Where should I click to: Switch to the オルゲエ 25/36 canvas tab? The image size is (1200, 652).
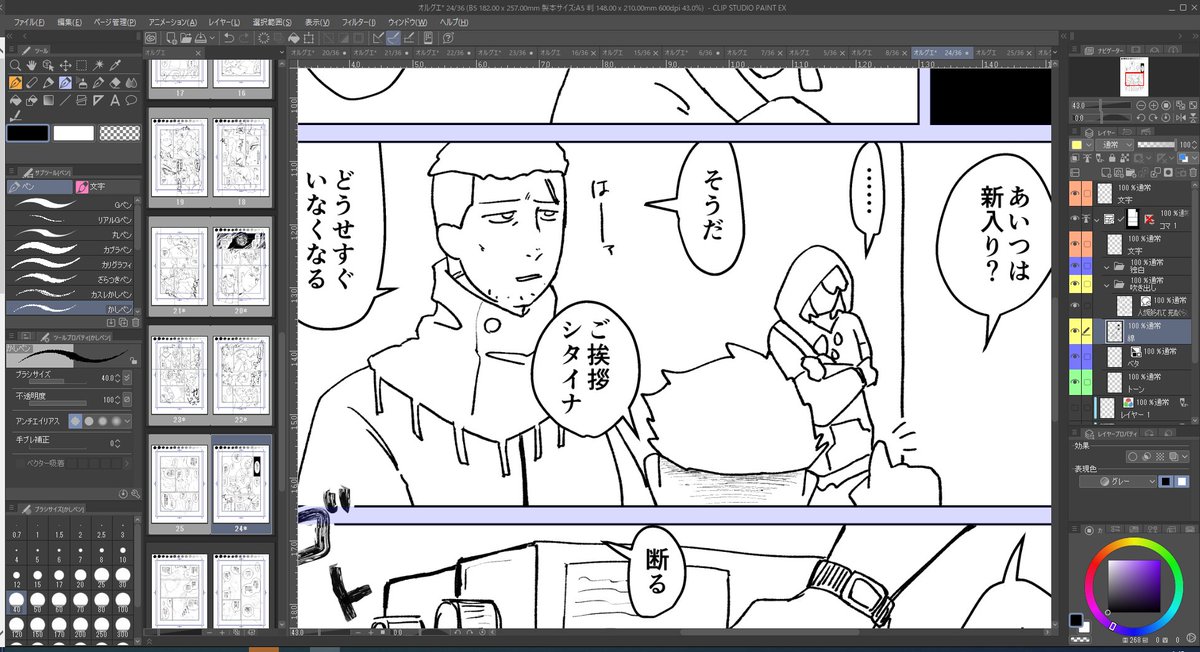pos(1005,52)
